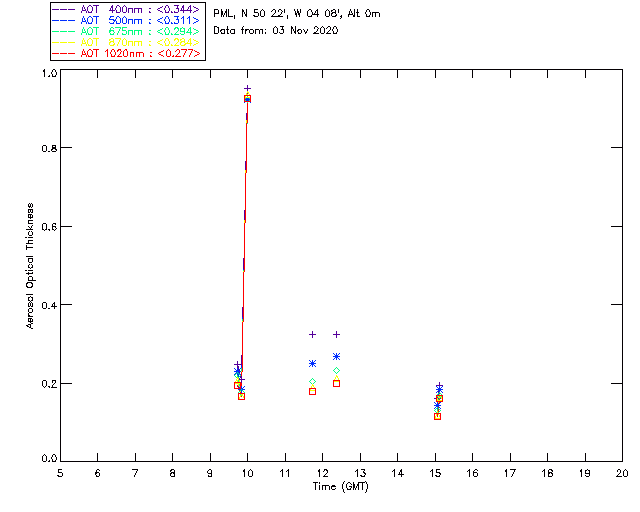Click the green diamond marker just after 12h
640x512 pixels.
(336, 371)
